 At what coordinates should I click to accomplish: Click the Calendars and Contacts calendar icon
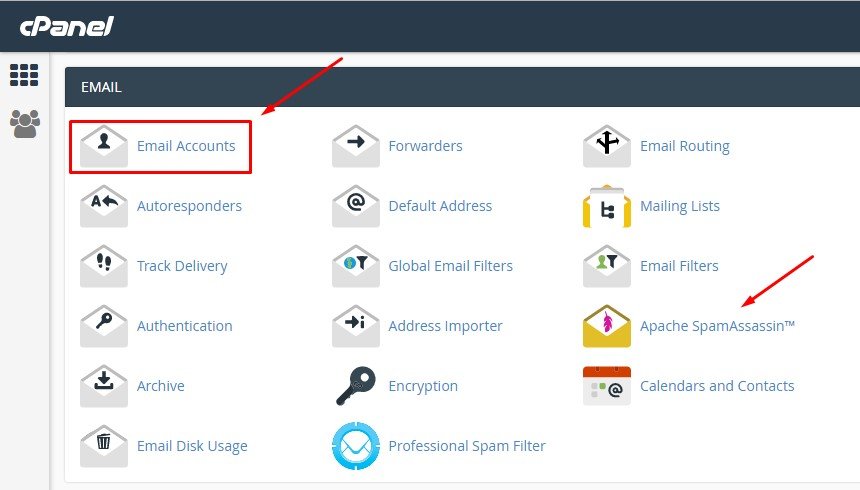coord(607,386)
